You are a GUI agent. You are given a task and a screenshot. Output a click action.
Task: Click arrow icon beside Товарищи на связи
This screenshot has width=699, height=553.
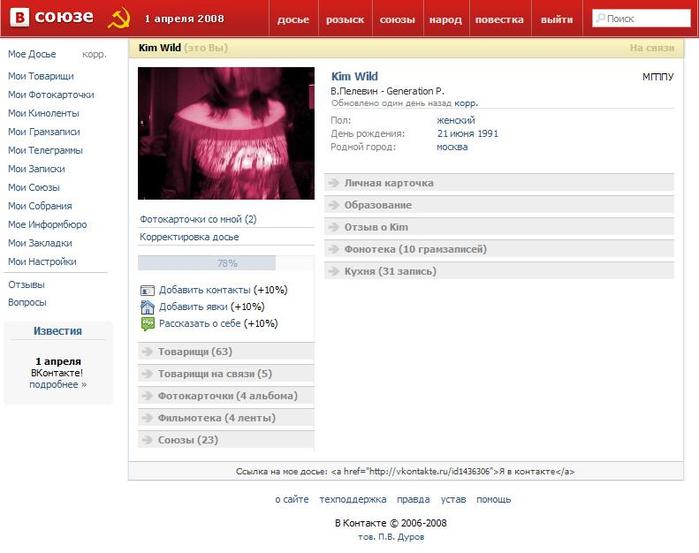tap(147, 374)
